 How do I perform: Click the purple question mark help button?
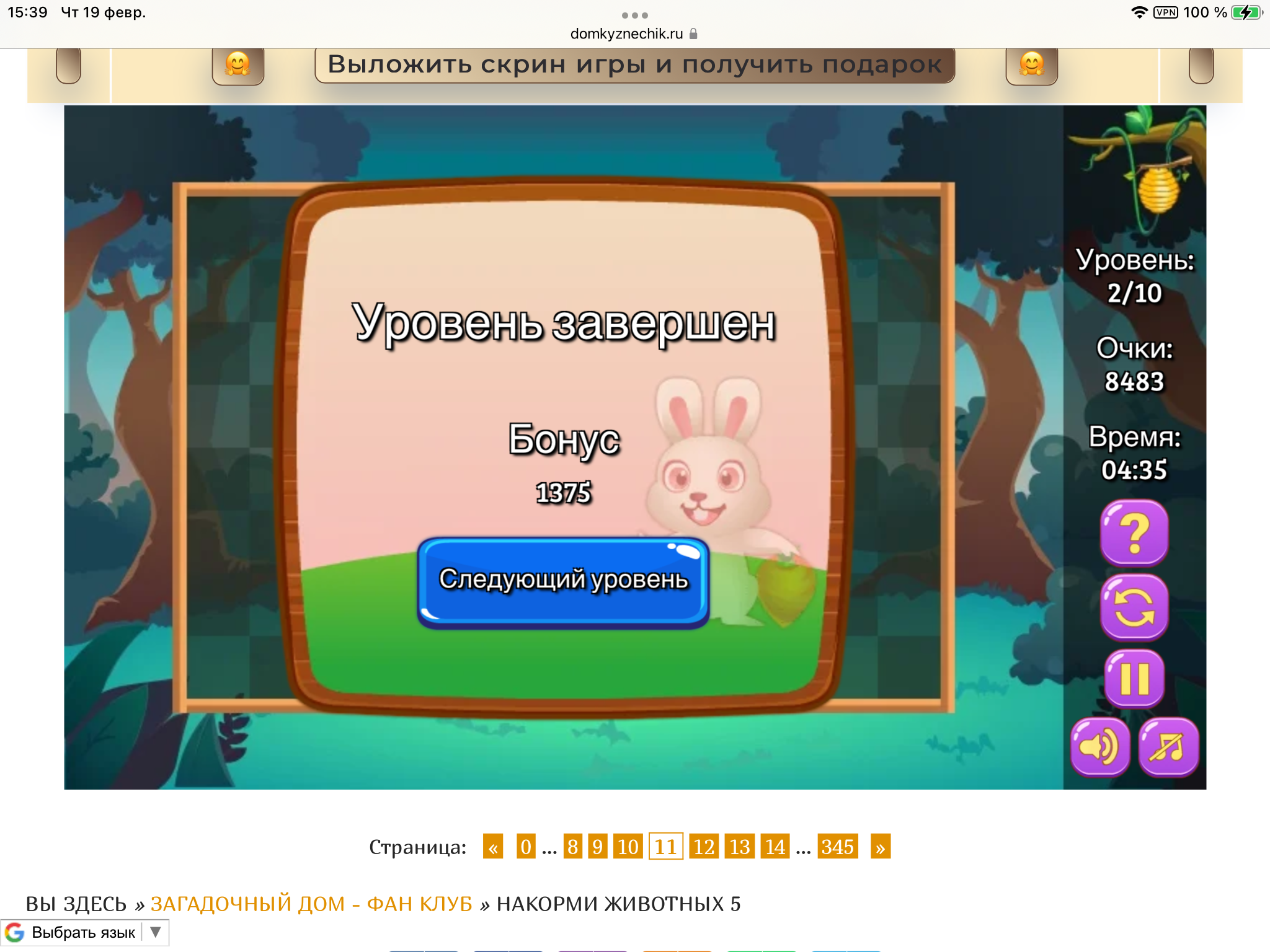pyautogui.click(x=1134, y=533)
